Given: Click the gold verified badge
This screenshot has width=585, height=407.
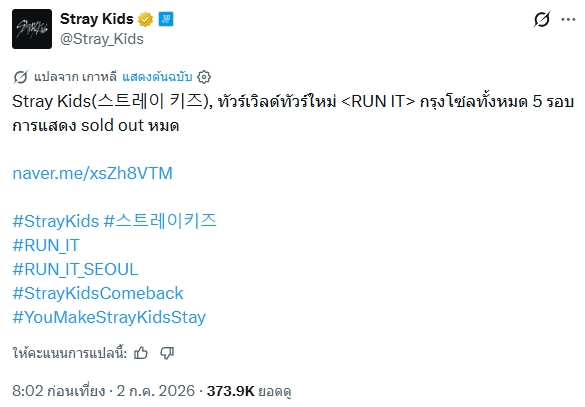Looking at the screenshot, I should tap(146, 19).
